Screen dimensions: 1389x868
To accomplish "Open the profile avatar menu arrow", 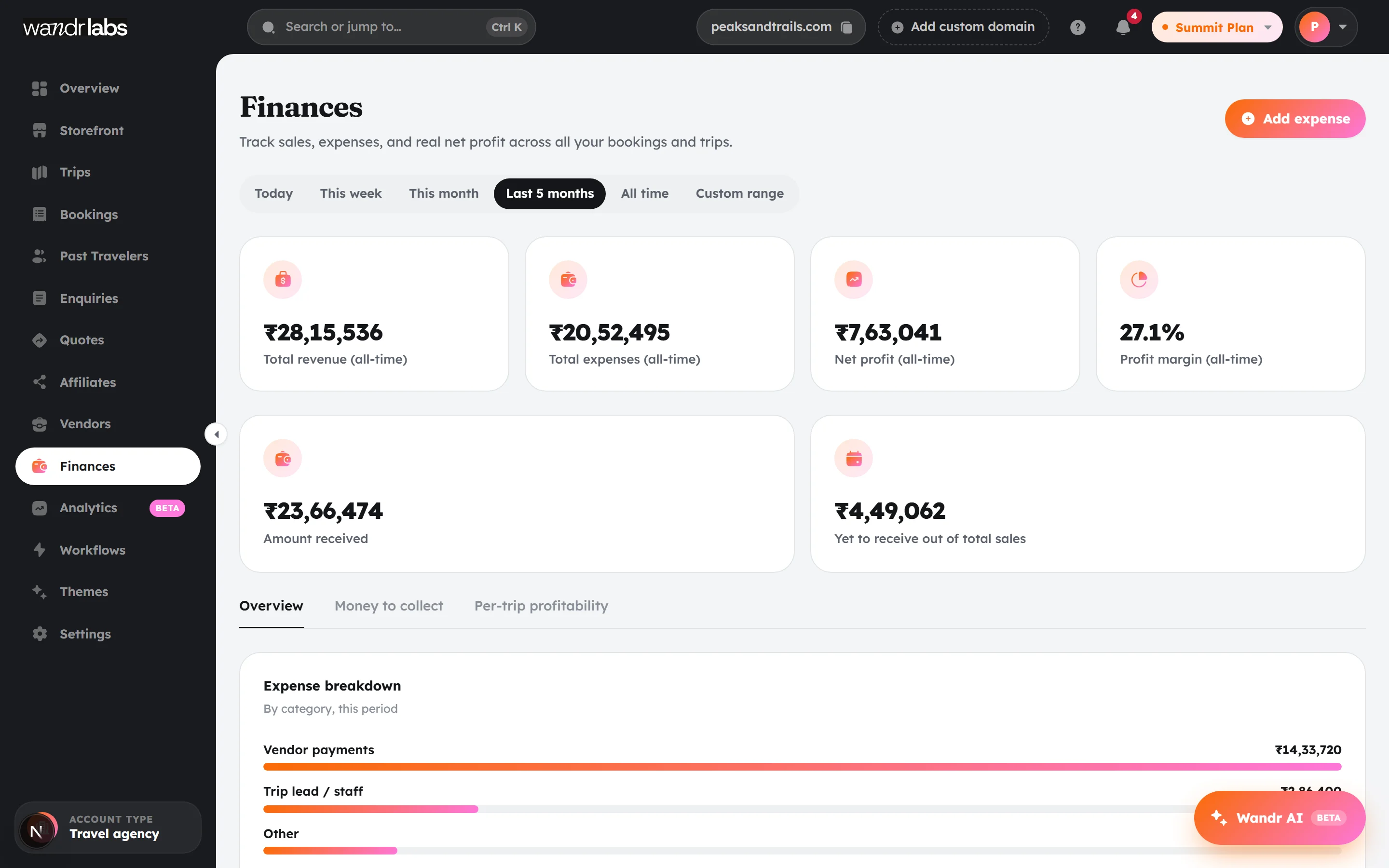I will pyautogui.click(x=1343, y=27).
